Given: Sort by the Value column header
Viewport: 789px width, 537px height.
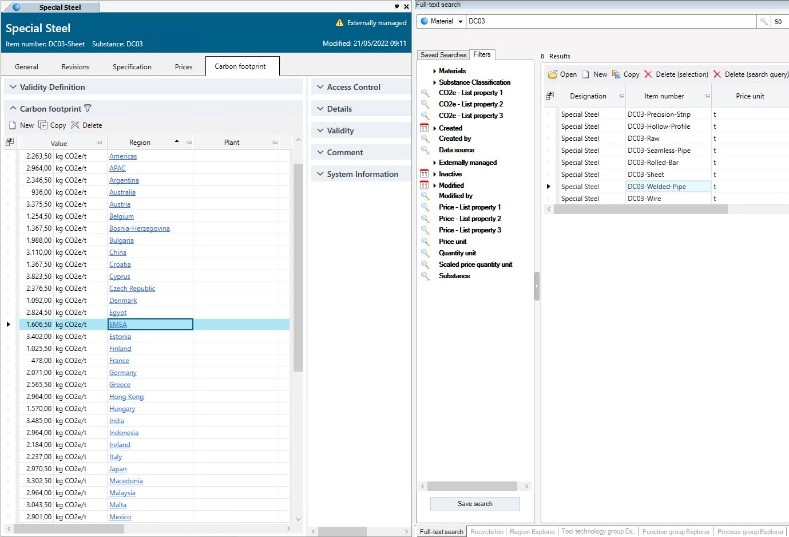Looking at the screenshot, I should [x=59, y=142].
